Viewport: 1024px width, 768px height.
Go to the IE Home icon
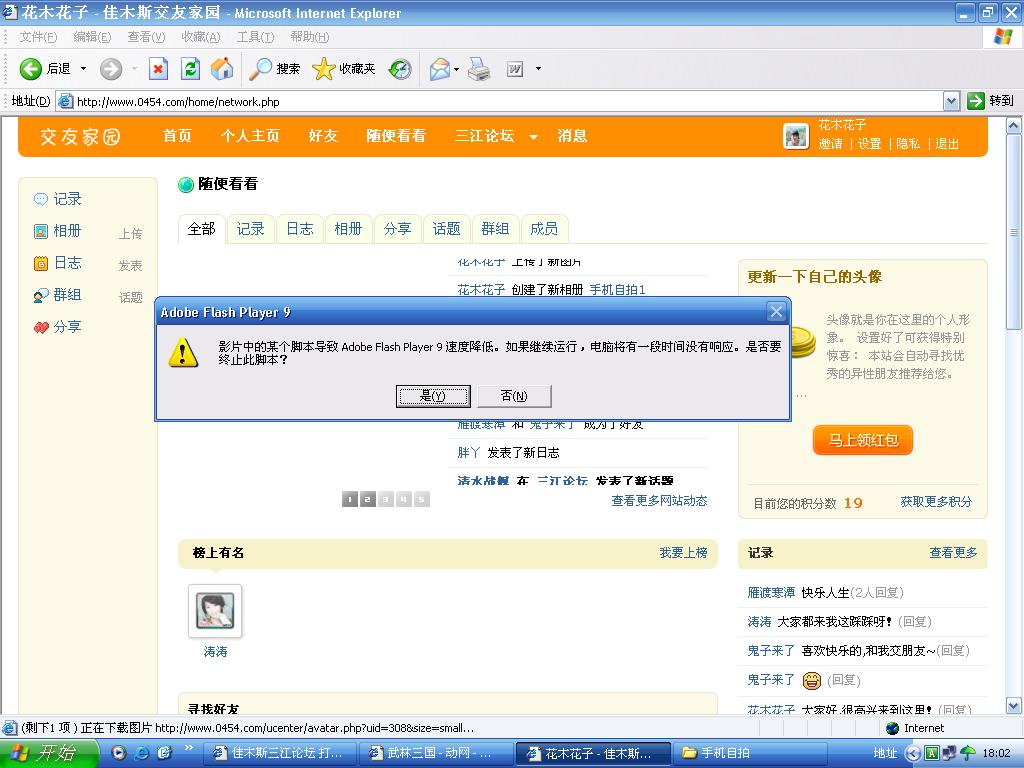pyautogui.click(x=222, y=69)
